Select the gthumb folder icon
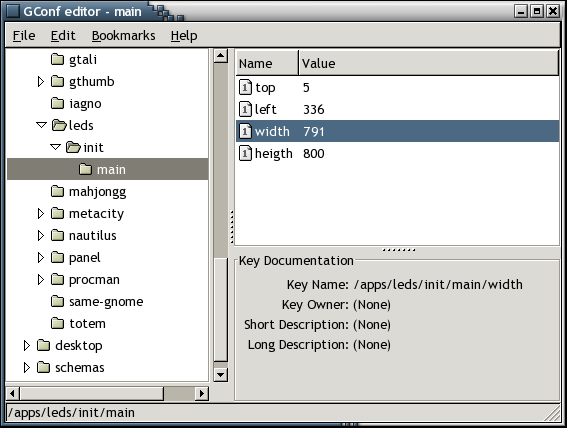Screen dimensions: 567x428 coord(57,81)
